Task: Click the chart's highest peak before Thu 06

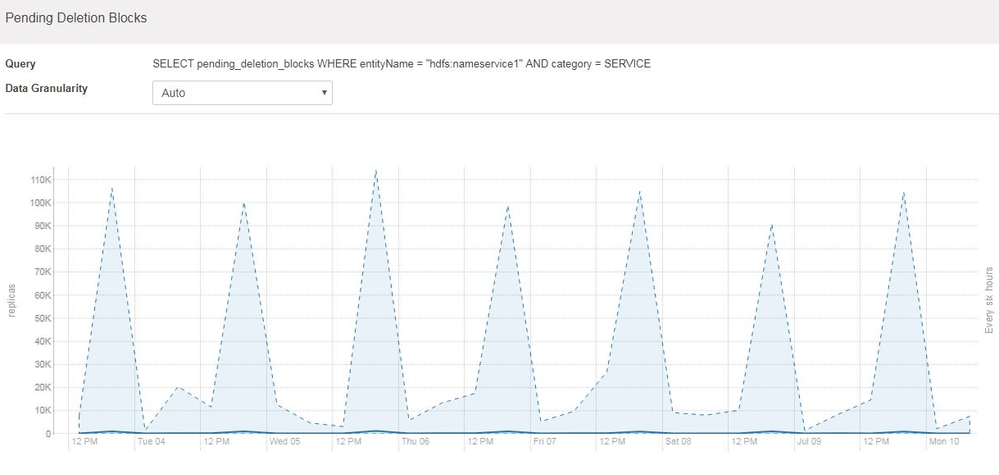Action: (376, 171)
